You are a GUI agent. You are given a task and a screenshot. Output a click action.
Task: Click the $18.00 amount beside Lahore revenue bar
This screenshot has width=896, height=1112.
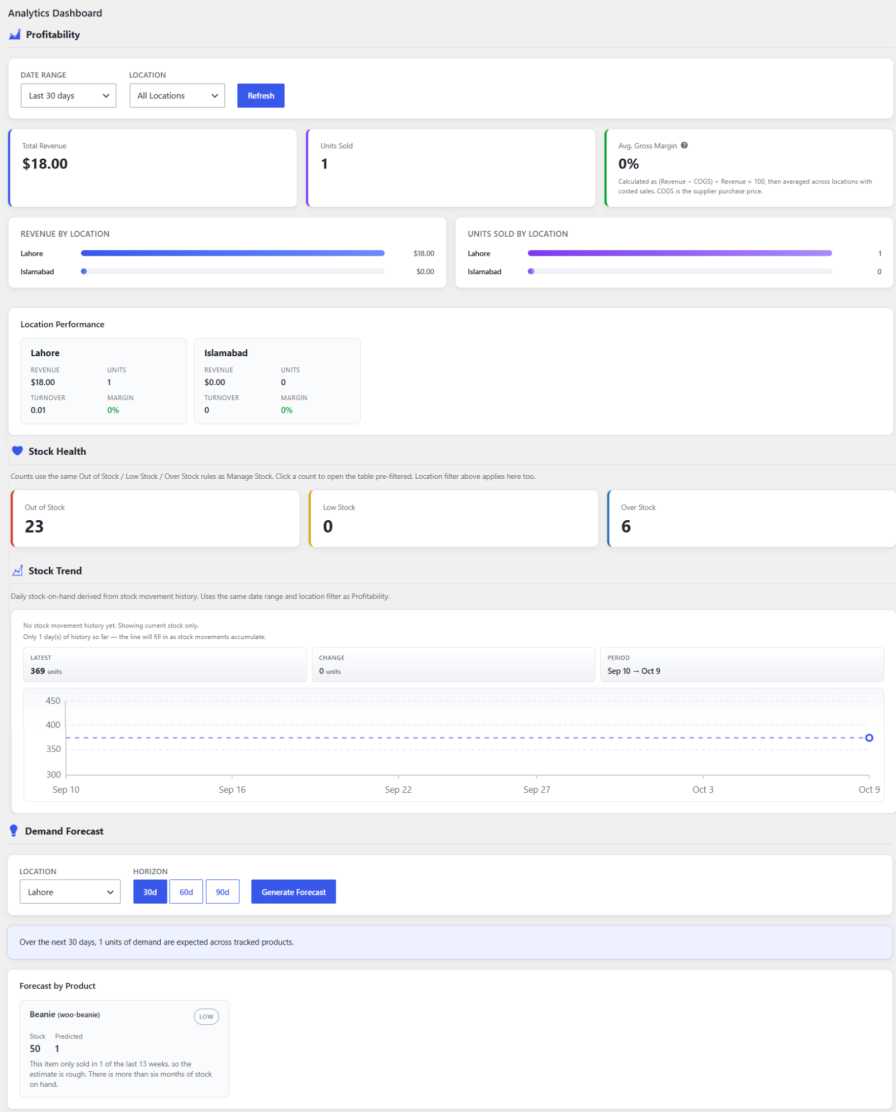click(x=424, y=253)
